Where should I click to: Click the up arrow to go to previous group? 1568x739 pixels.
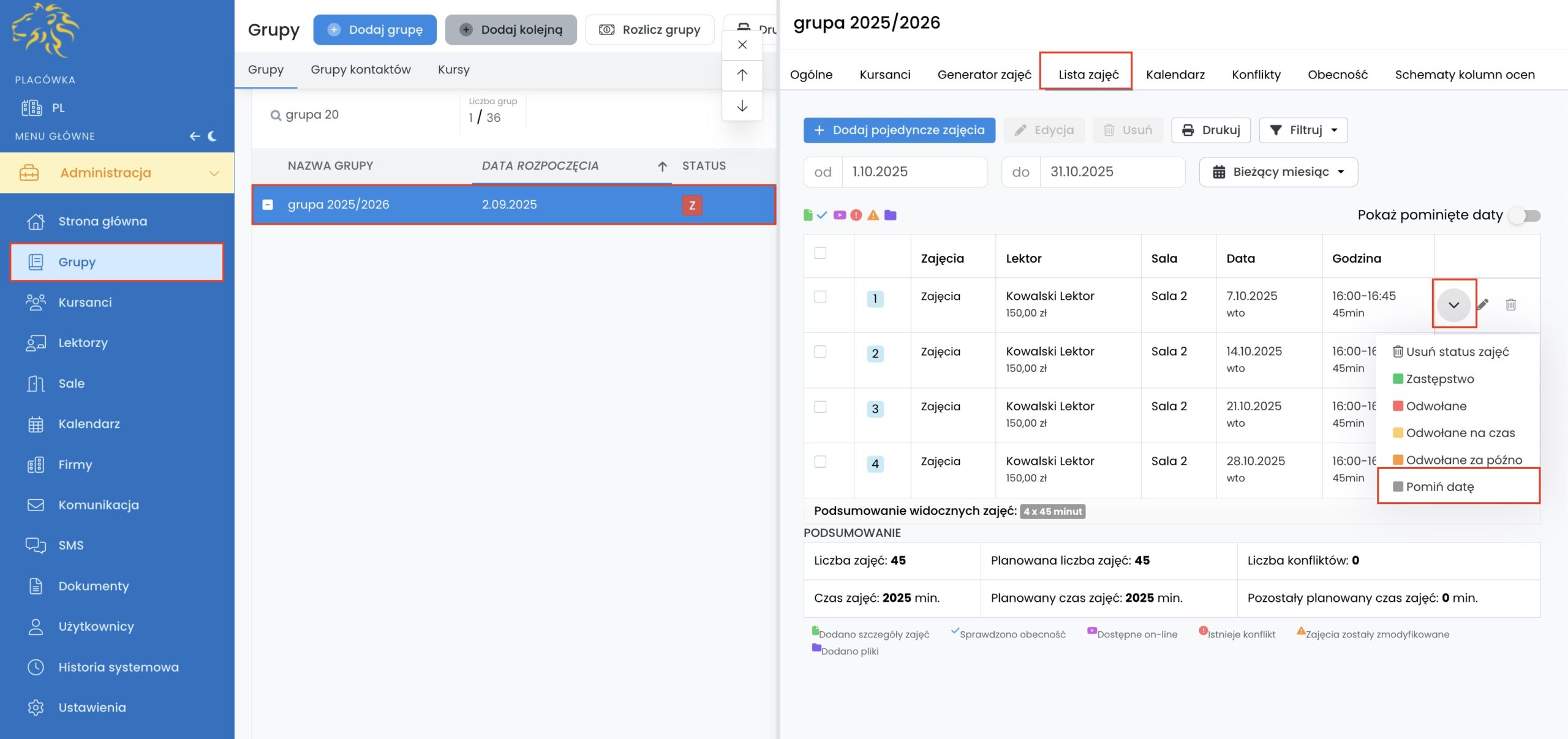point(742,75)
